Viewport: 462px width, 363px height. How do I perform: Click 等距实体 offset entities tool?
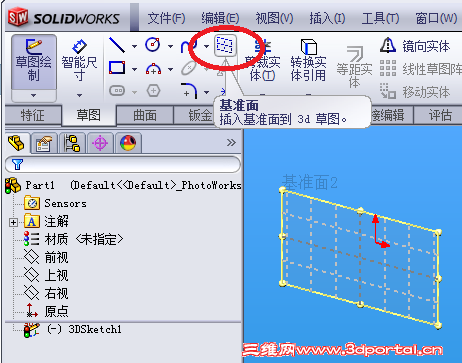(354, 68)
